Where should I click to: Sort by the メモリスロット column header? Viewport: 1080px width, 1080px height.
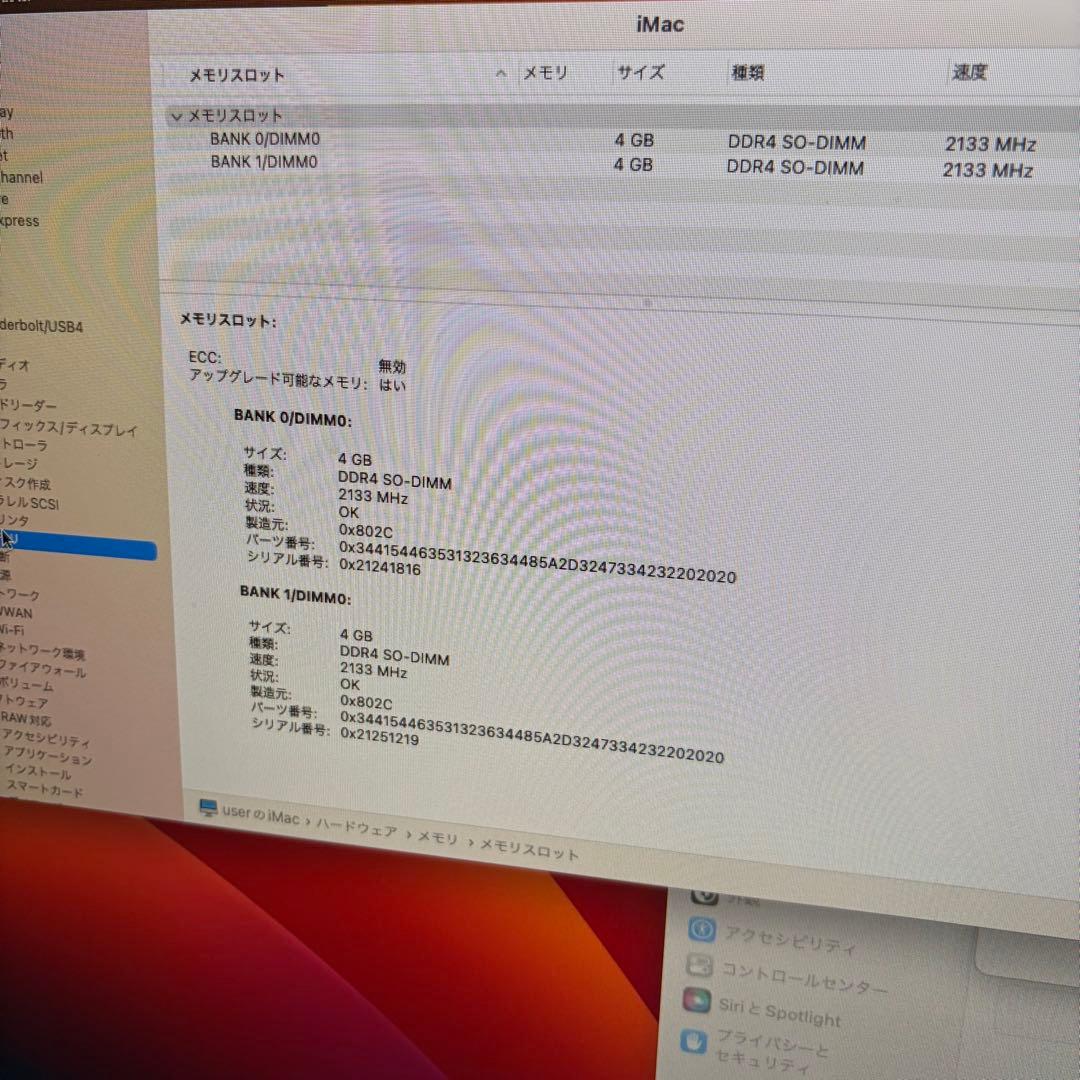coord(236,75)
